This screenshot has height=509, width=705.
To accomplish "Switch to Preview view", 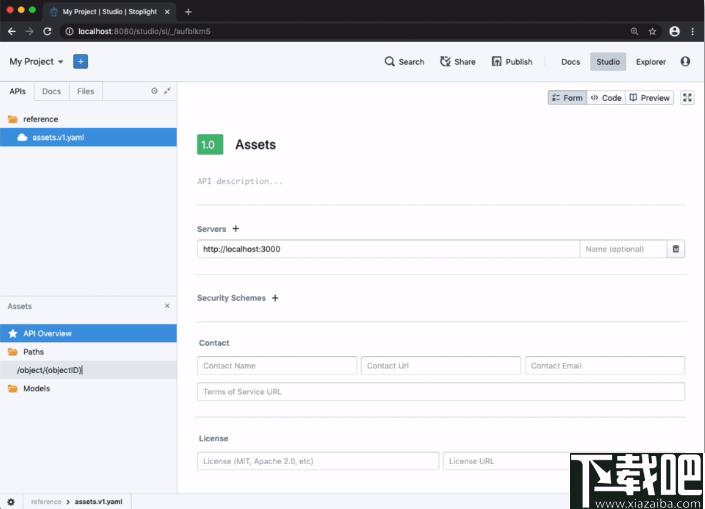I will point(650,98).
